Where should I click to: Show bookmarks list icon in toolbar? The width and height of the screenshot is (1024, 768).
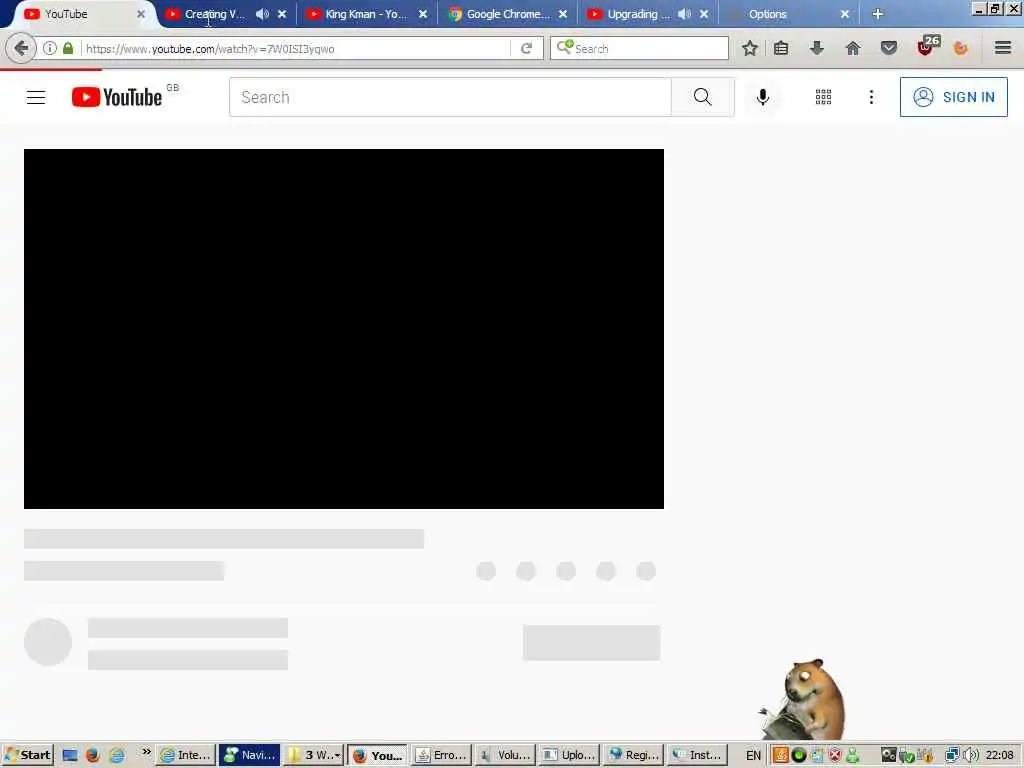click(781, 48)
